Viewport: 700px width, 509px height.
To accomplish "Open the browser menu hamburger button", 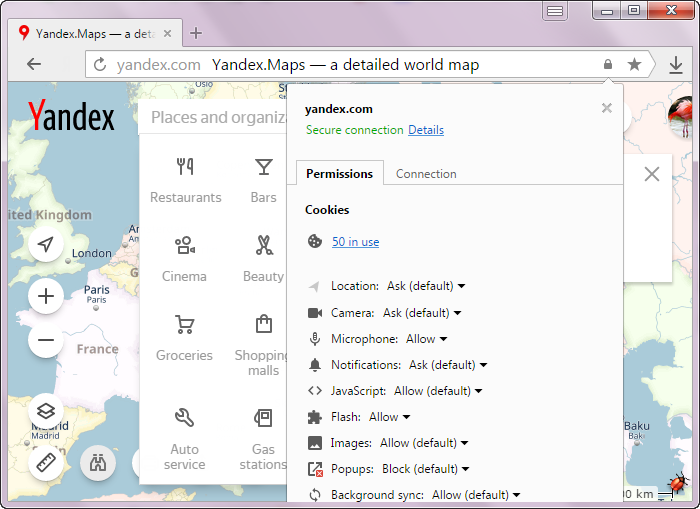I will (x=555, y=11).
